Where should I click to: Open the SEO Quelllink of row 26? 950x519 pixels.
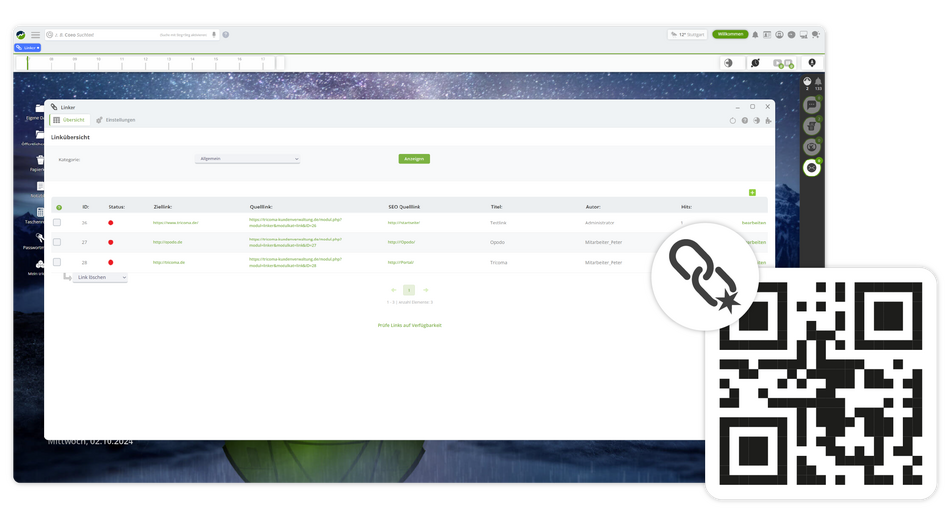point(404,223)
